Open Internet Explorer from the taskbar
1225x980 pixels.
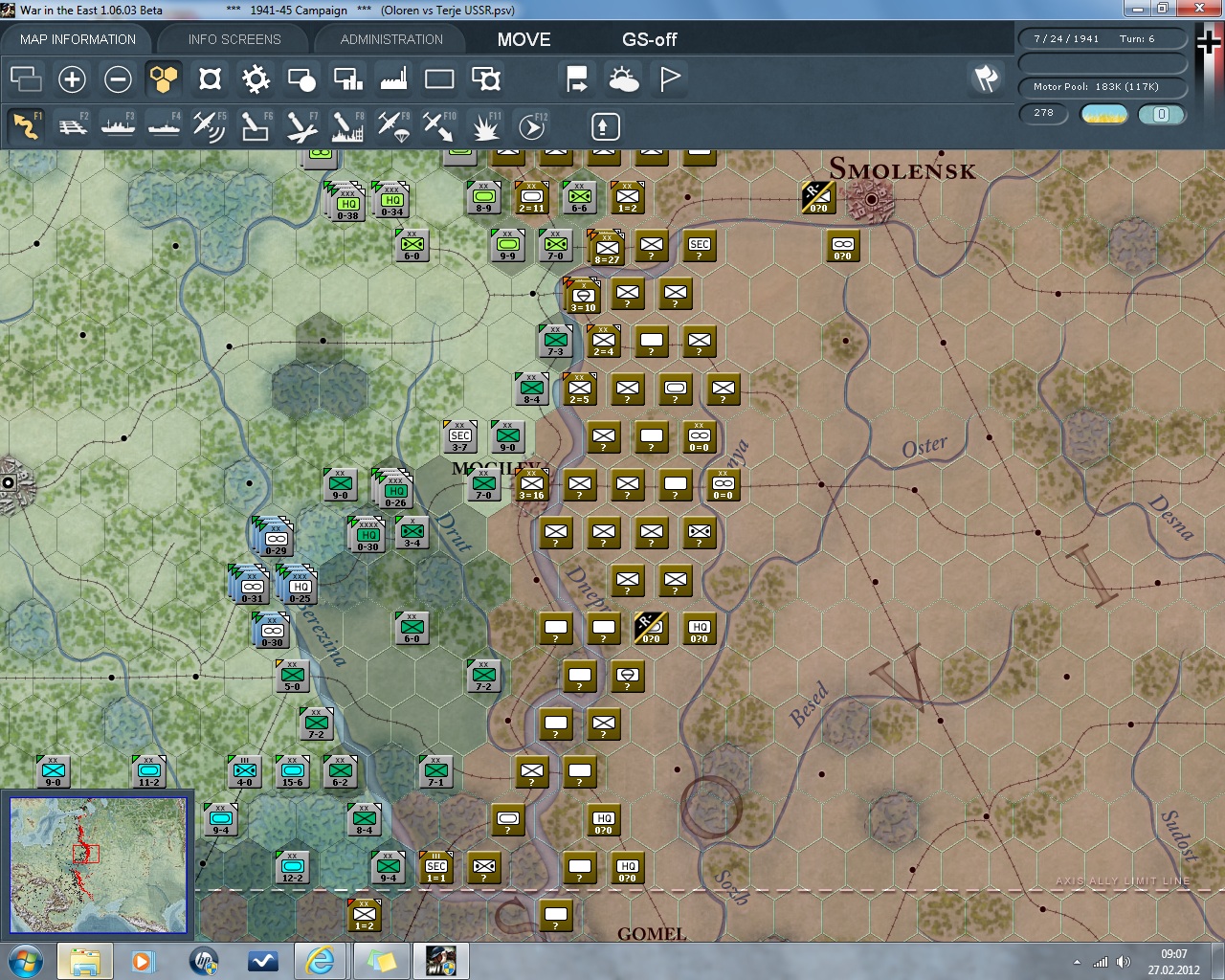[320, 961]
